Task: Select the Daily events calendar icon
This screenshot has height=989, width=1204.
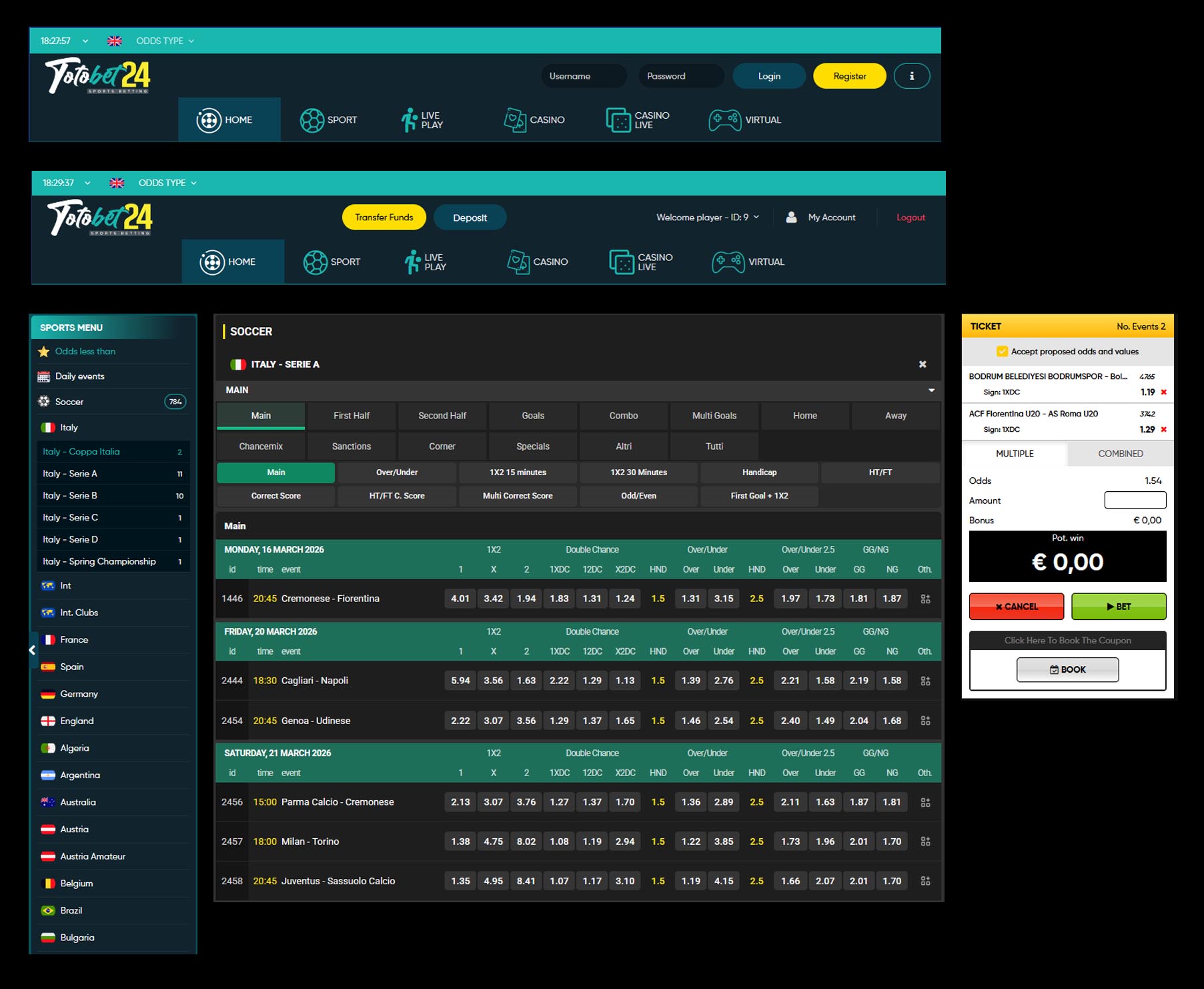Action: (44, 376)
